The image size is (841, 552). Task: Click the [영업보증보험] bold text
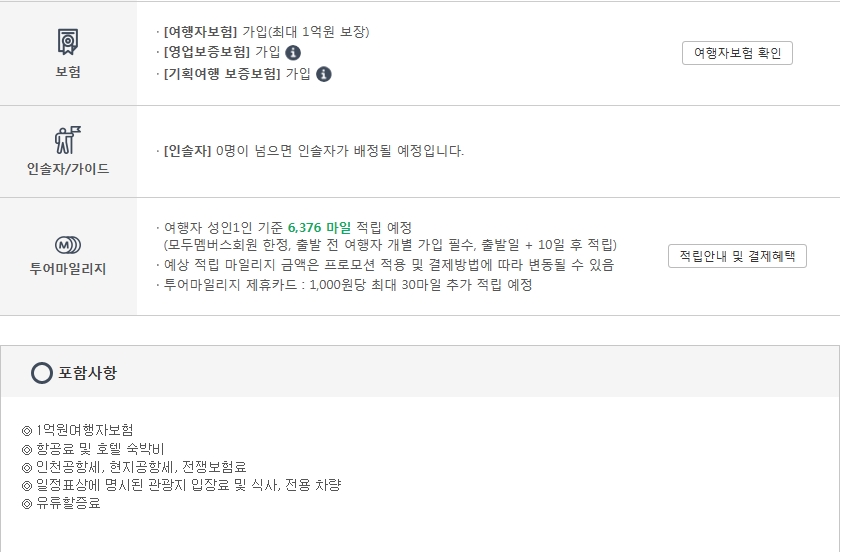207,52
